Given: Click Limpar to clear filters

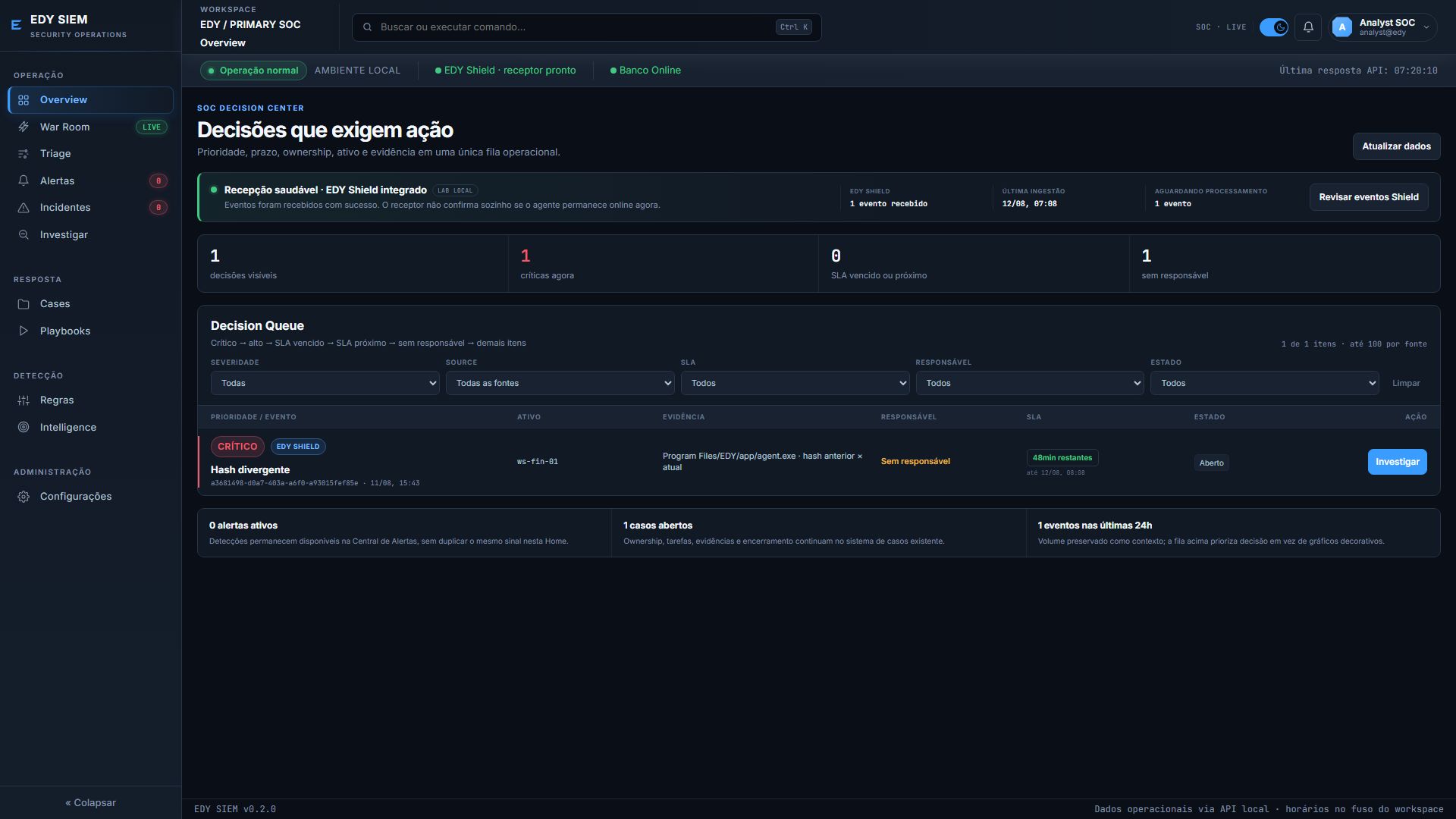Looking at the screenshot, I should point(1406,383).
